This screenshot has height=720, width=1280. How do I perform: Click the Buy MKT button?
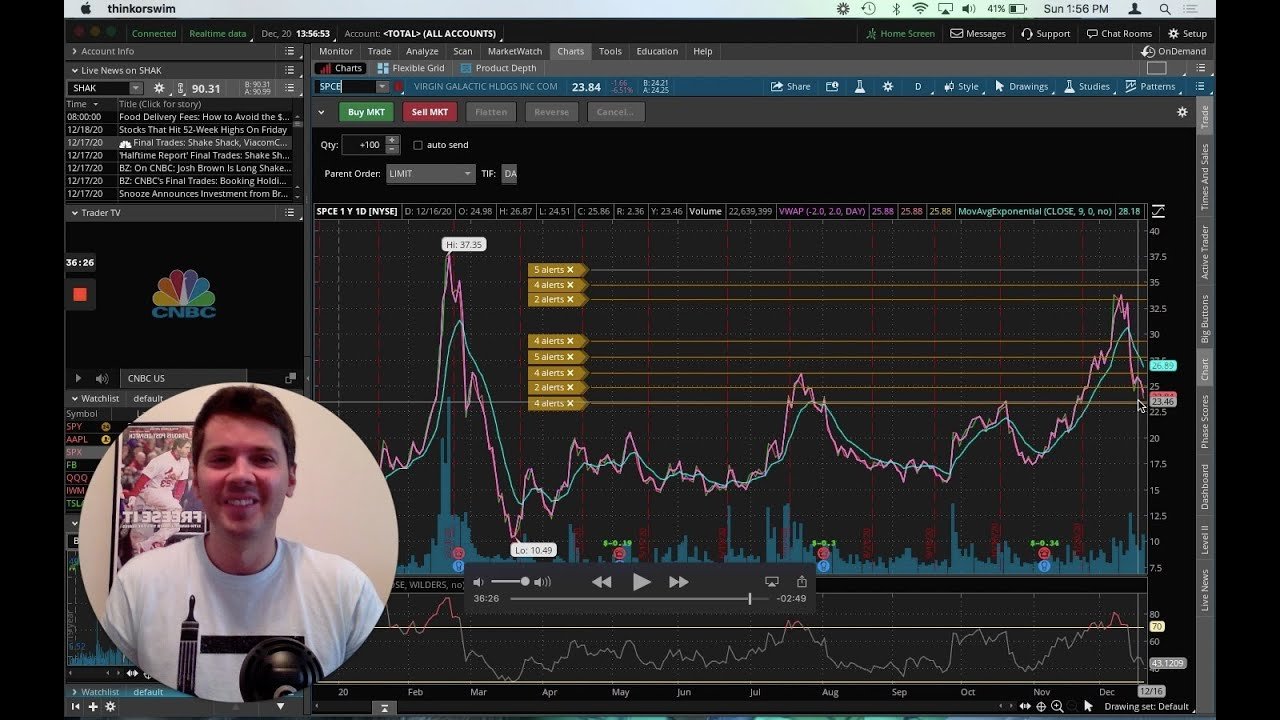coord(366,112)
